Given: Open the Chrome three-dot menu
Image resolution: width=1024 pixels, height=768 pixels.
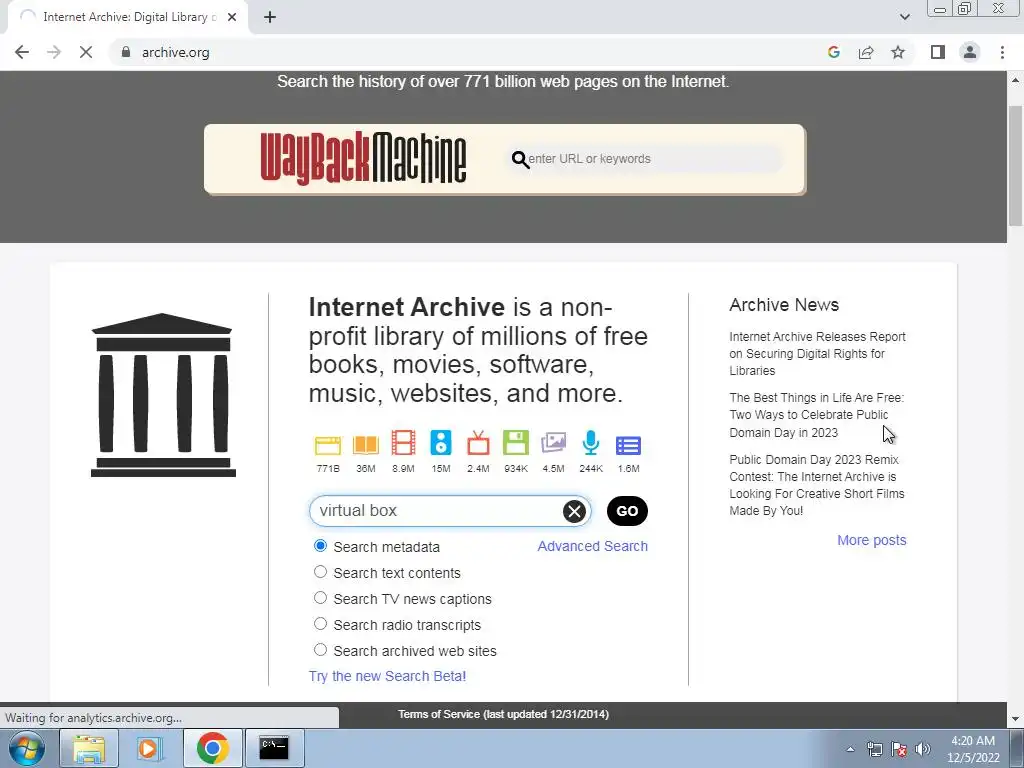Looking at the screenshot, I should (x=1002, y=52).
